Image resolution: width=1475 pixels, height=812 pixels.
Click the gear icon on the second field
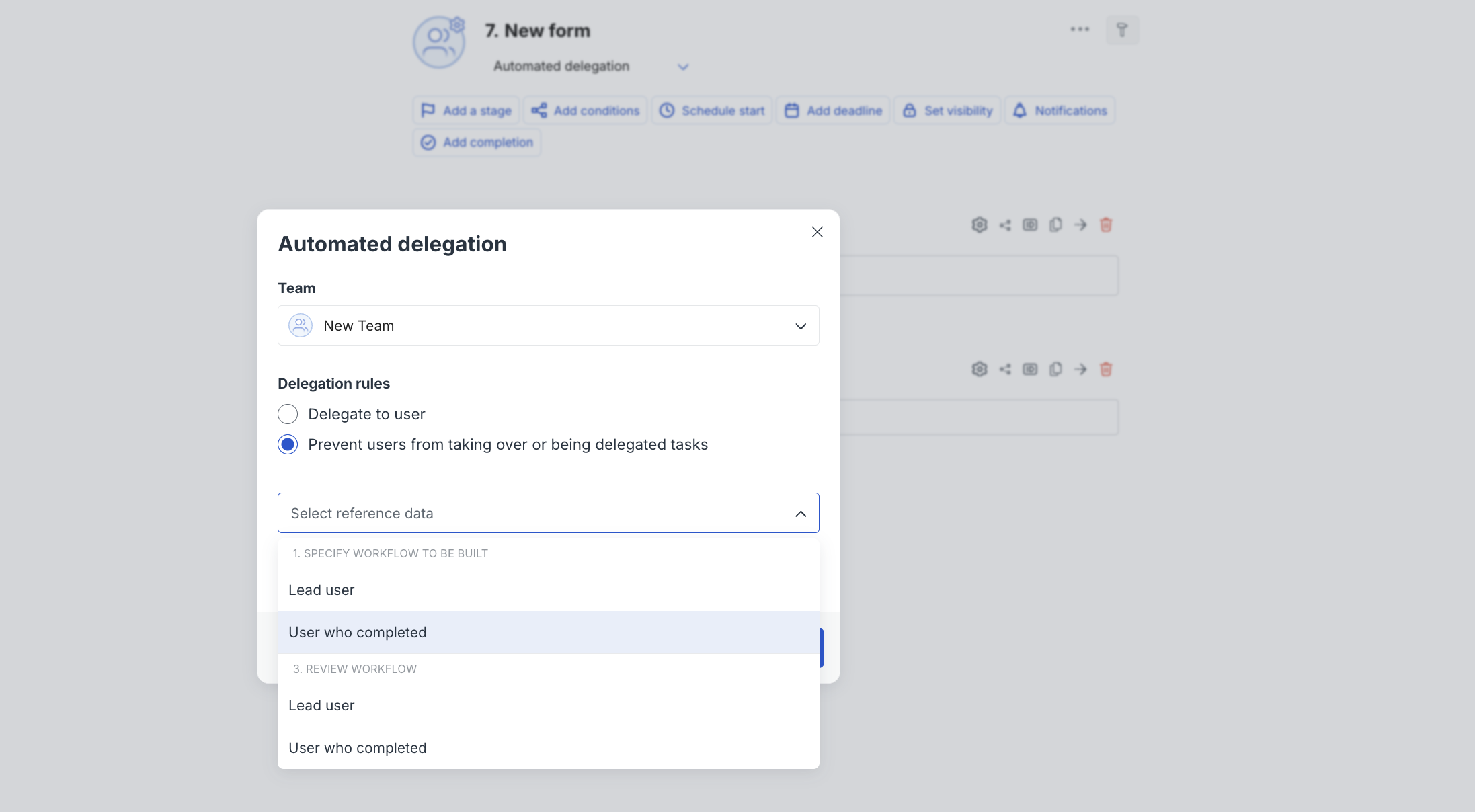(x=980, y=369)
